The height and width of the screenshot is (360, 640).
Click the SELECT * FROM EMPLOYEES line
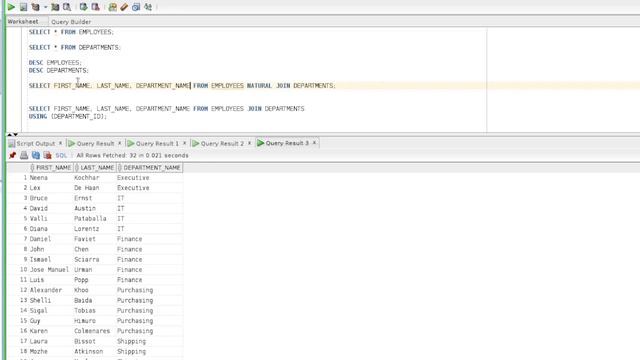[71, 32]
